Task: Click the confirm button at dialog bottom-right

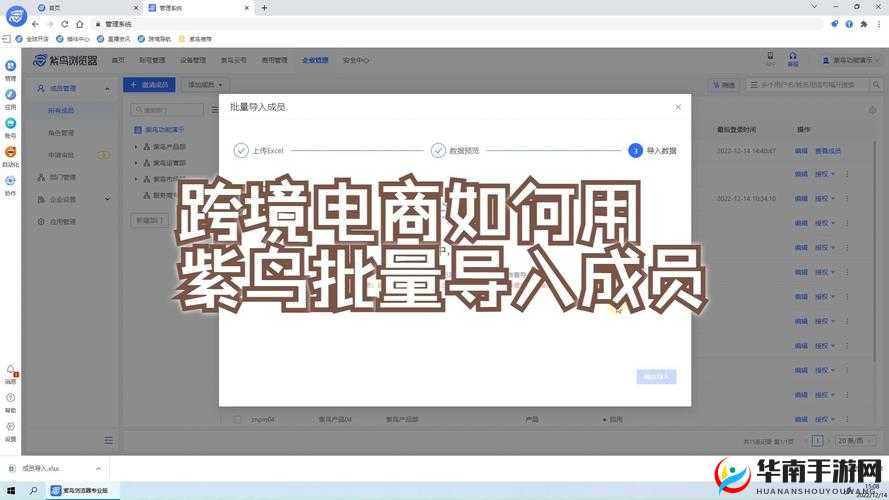Action: (x=656, y=376)
